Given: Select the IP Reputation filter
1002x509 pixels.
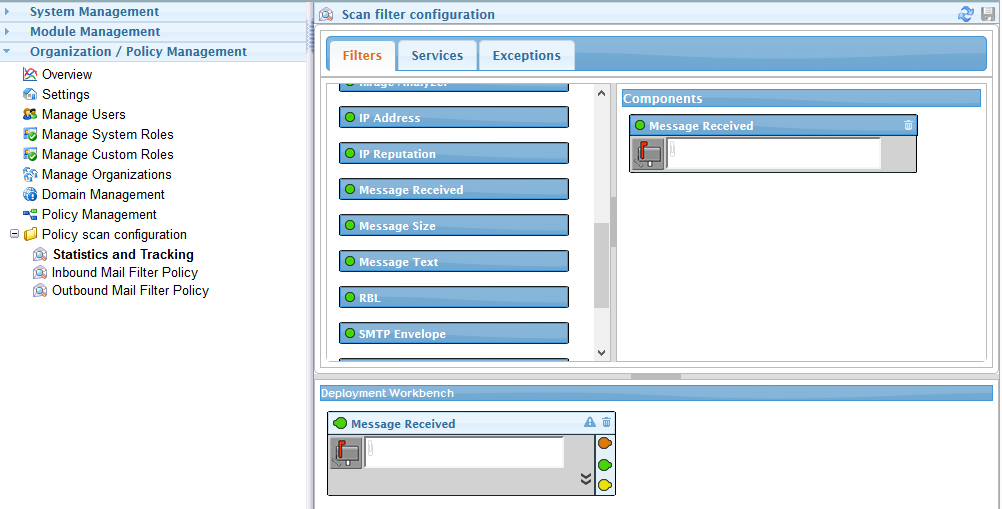Looking at the screenshot, I should [x=454, y=153].
